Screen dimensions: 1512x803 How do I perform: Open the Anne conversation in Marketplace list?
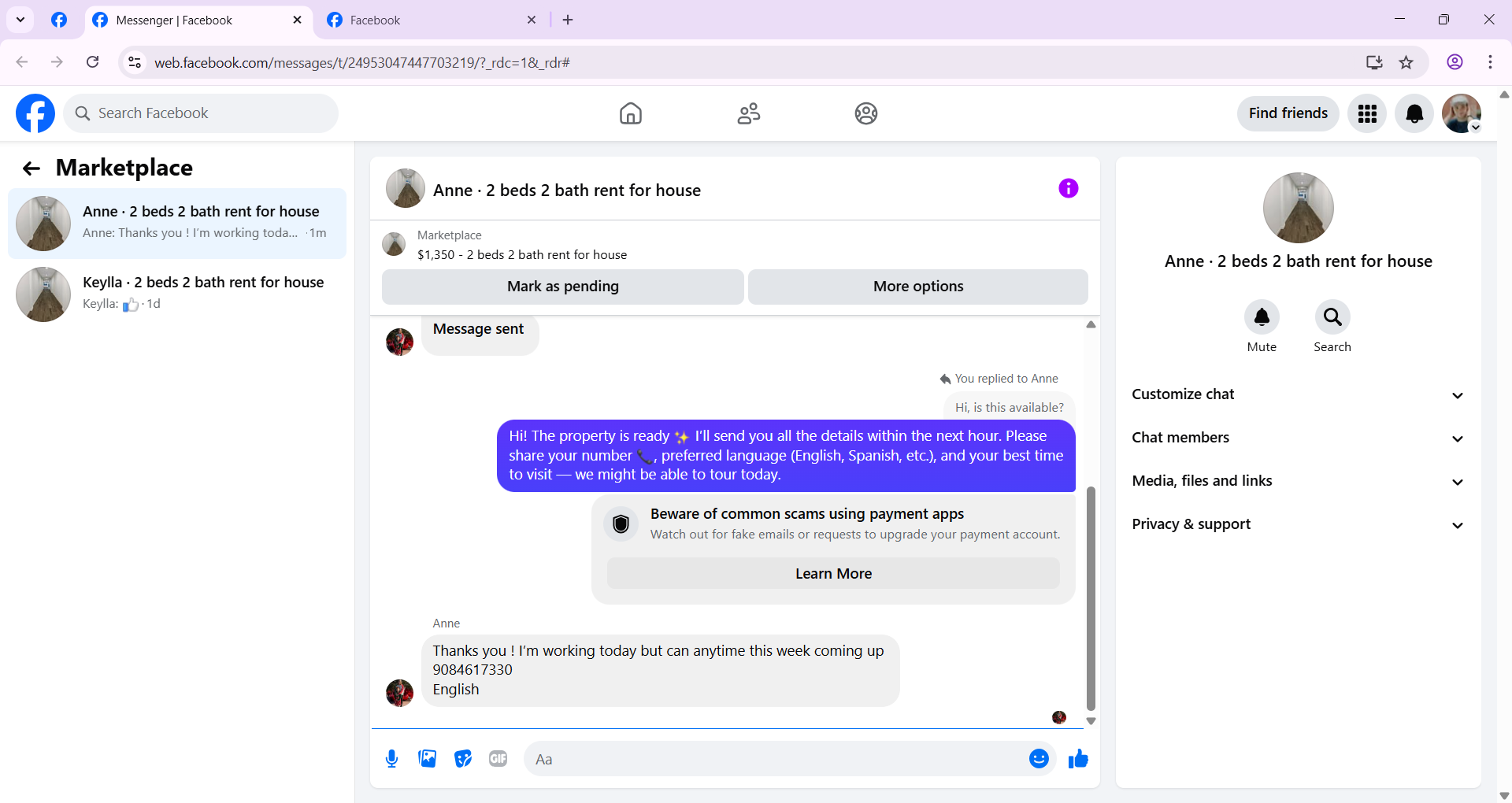click(177, 224)
